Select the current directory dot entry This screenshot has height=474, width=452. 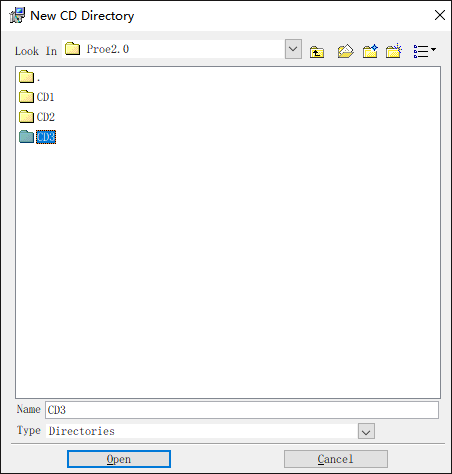39,78
